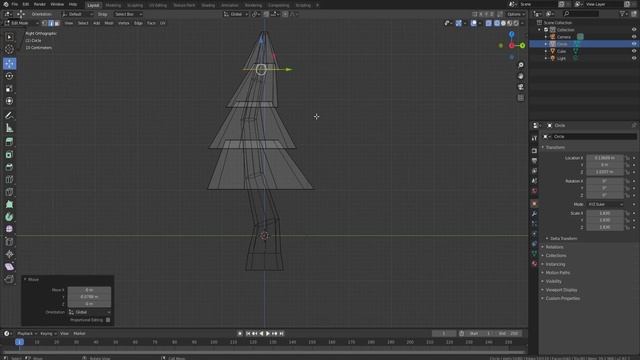The image size is (640, 360).
Task: Open the Keying popover in timeline
Action: (48, 333)
